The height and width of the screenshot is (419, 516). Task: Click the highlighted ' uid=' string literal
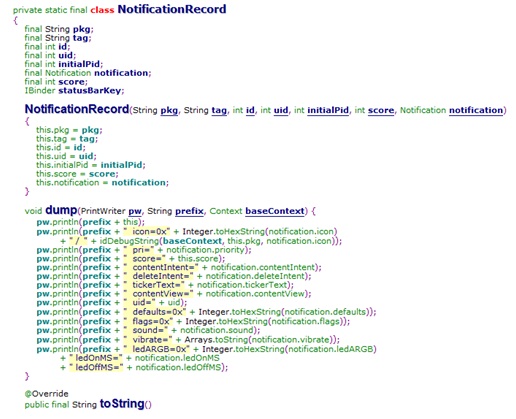coord(139,302)
